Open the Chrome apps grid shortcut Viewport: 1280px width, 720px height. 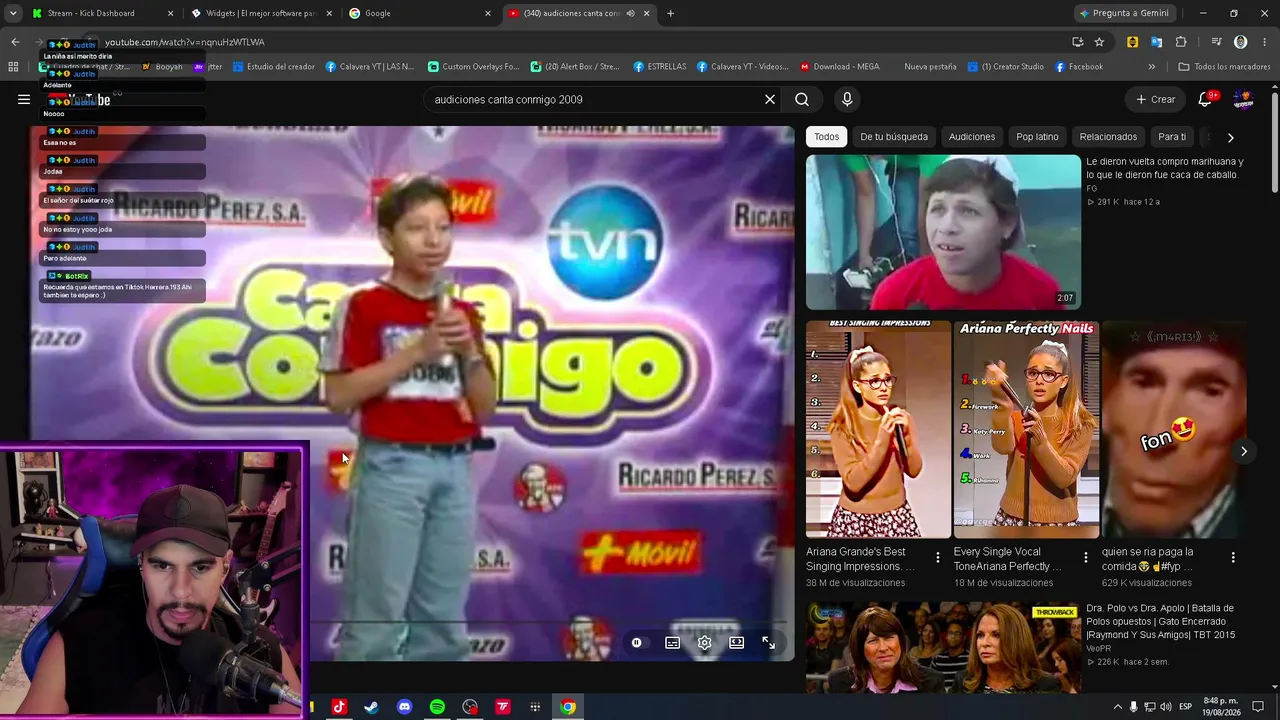click(13, 67)
